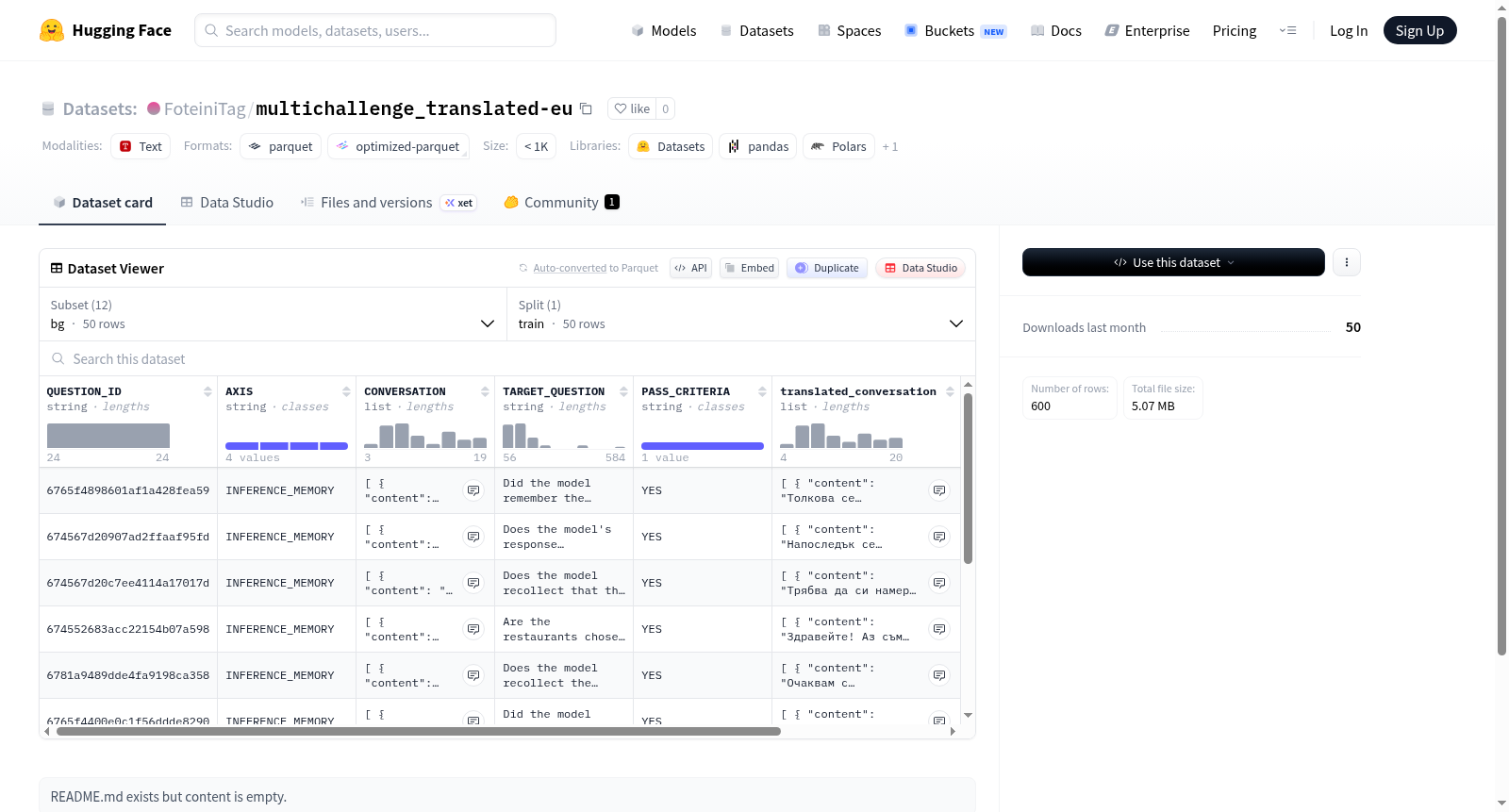
Task: Open Buckets in the navigation
Action: 955,30
